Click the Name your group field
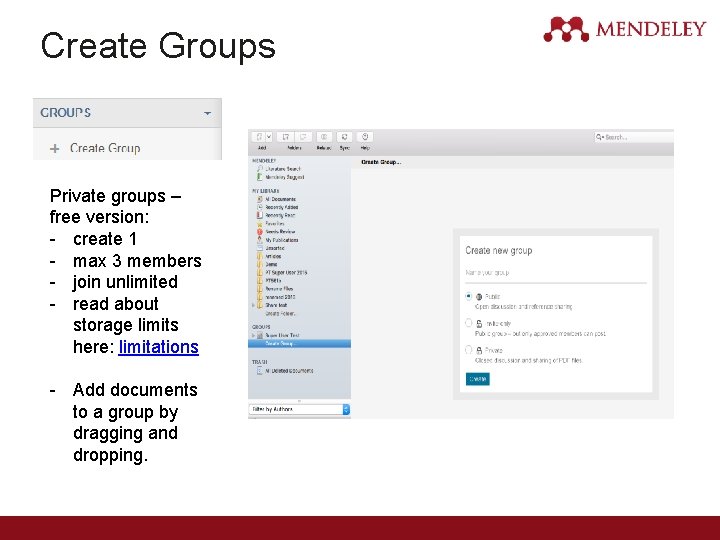 pyautogui.click(x=556, y=273)
